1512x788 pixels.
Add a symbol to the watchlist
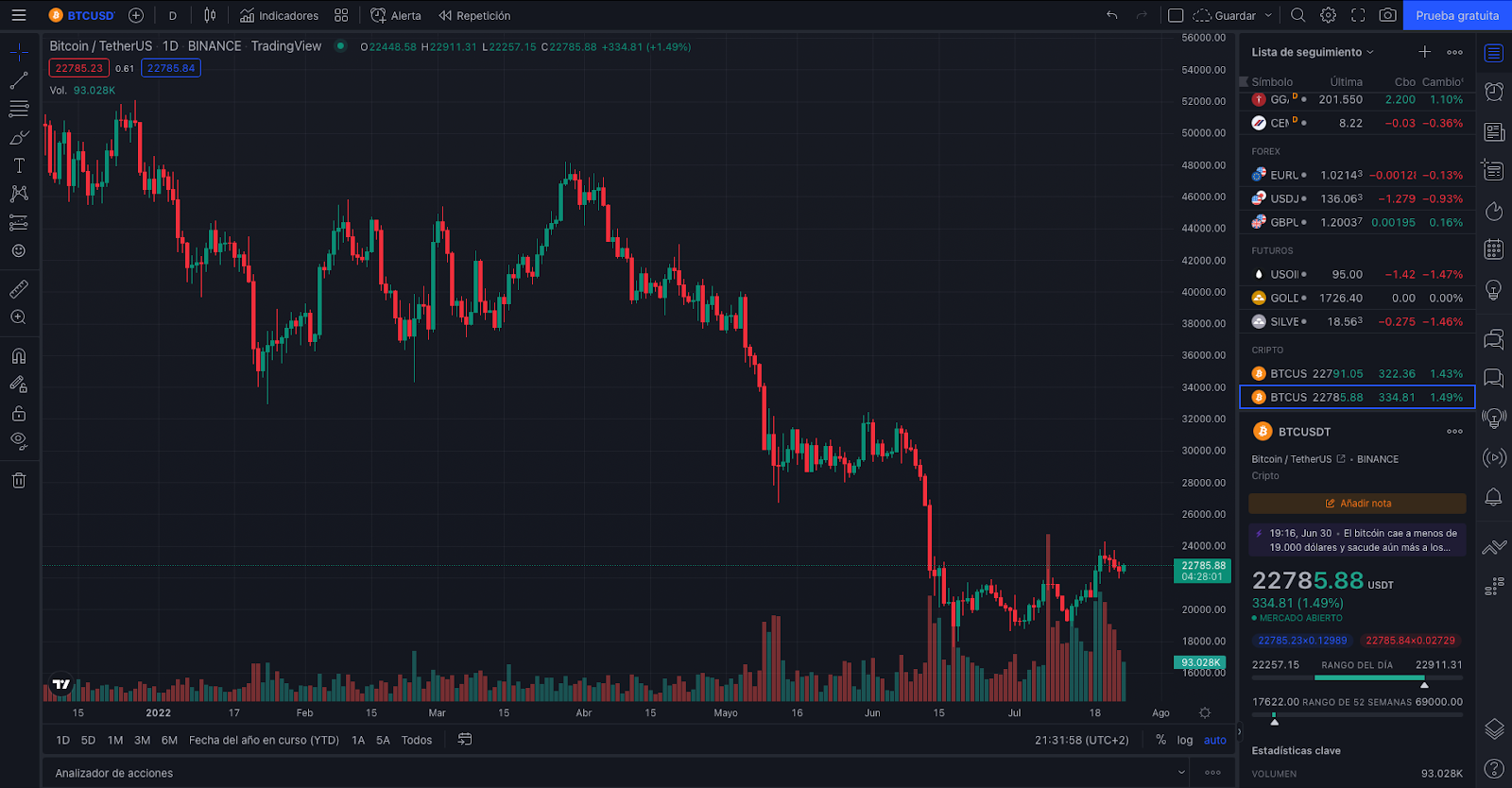[x=1425, y=52]
